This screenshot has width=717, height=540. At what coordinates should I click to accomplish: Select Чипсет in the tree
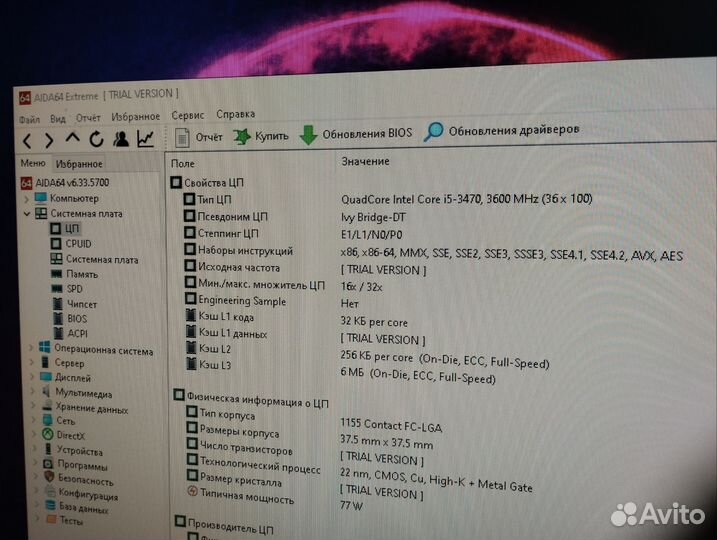click(75, 304)
